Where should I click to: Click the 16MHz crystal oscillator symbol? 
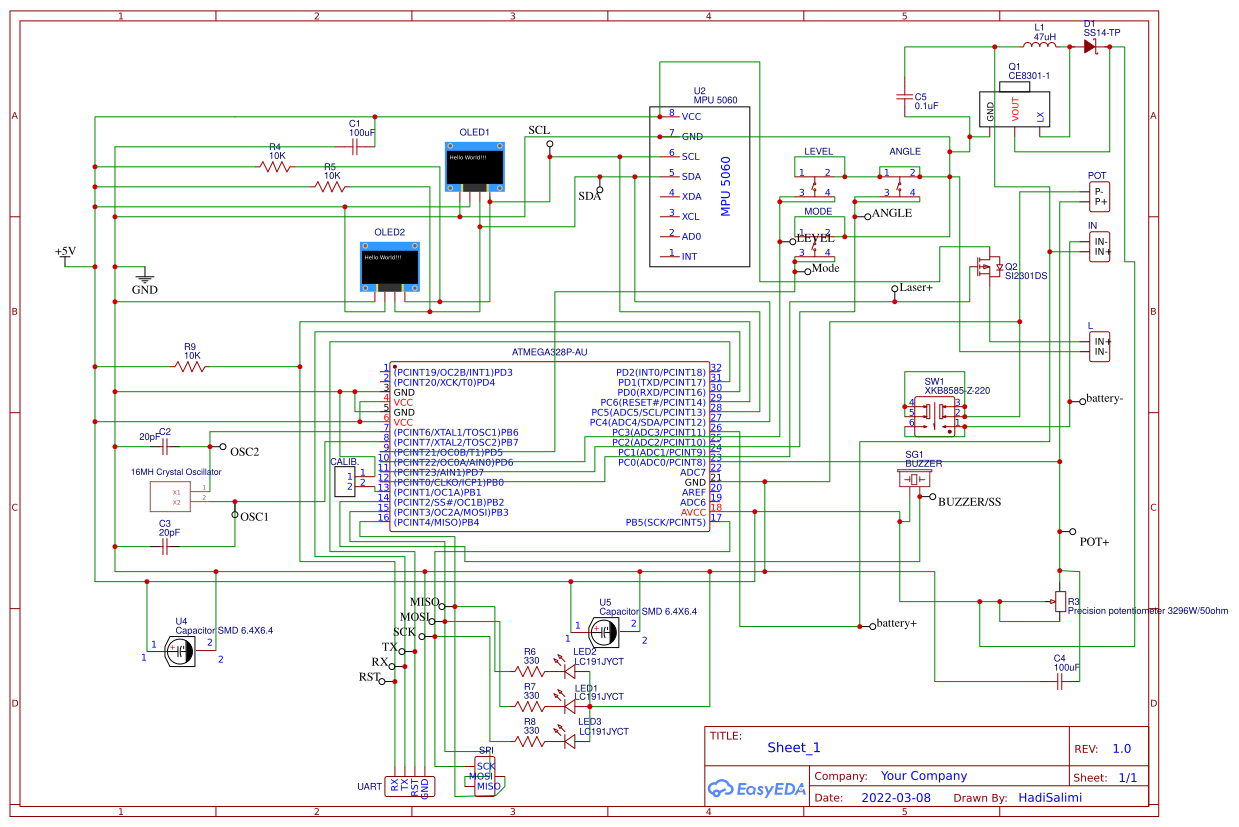pos(172,494)
